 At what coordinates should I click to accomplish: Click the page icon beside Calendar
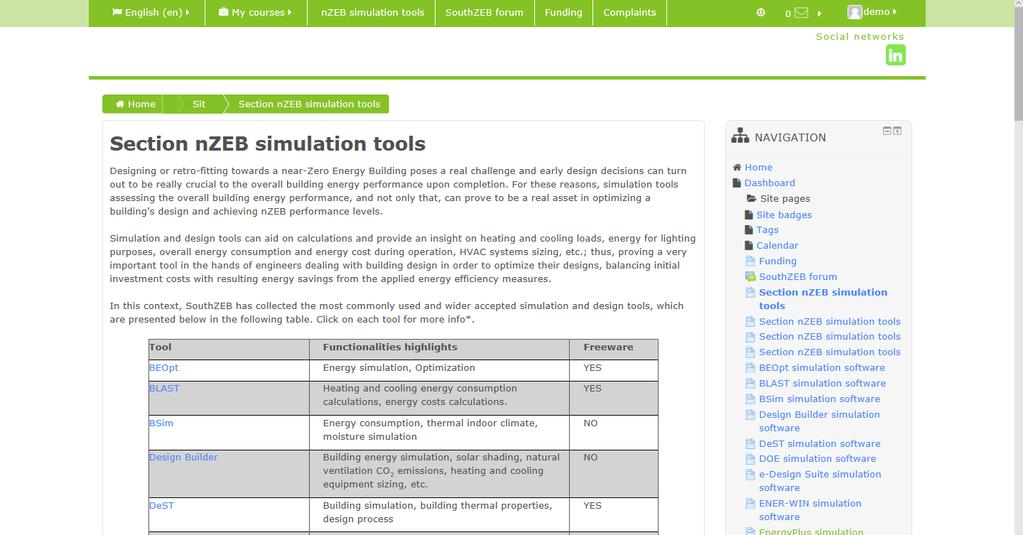749,245
